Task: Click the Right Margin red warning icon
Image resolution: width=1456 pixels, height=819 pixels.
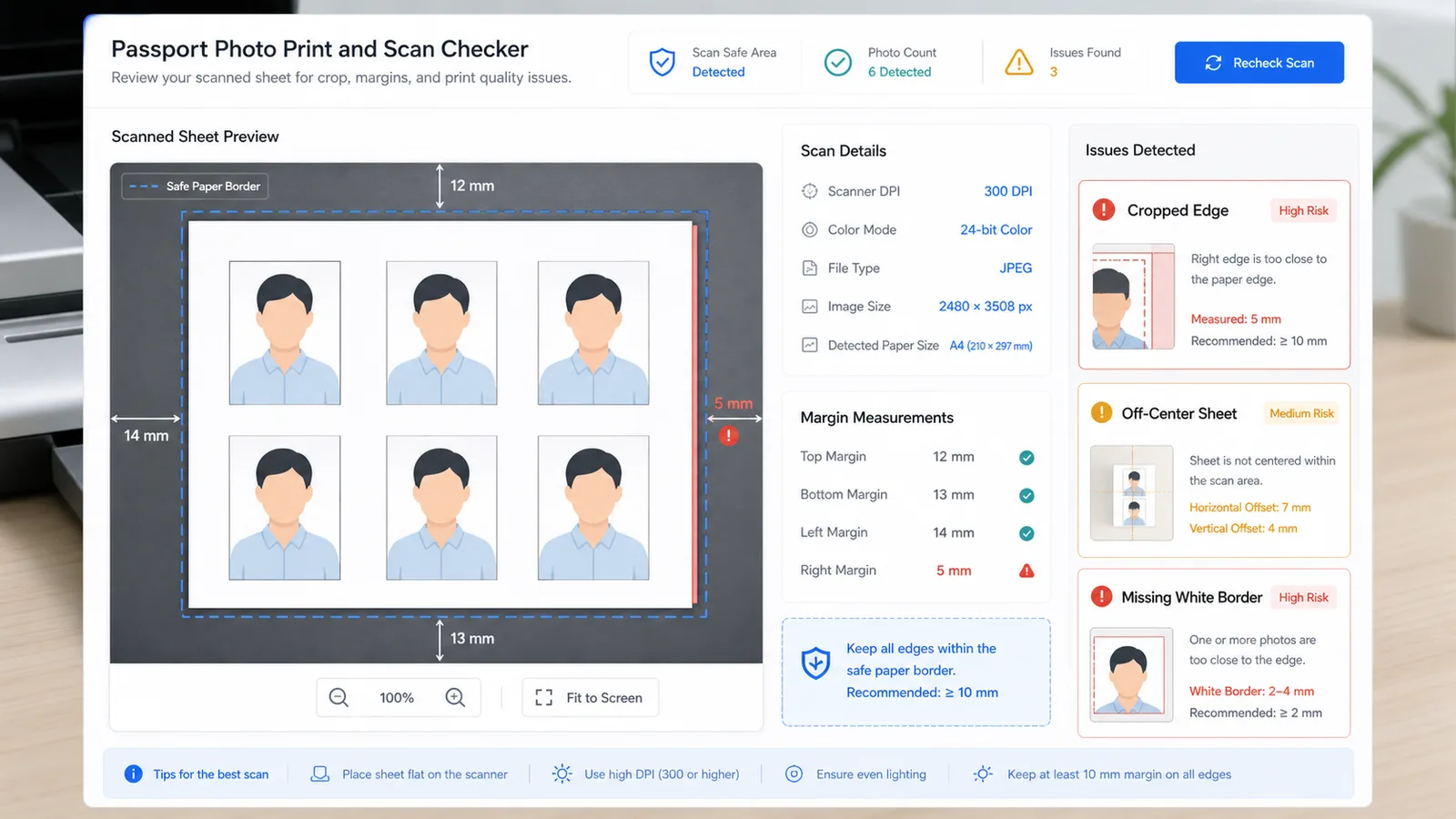Action: tap(1026, 571)
